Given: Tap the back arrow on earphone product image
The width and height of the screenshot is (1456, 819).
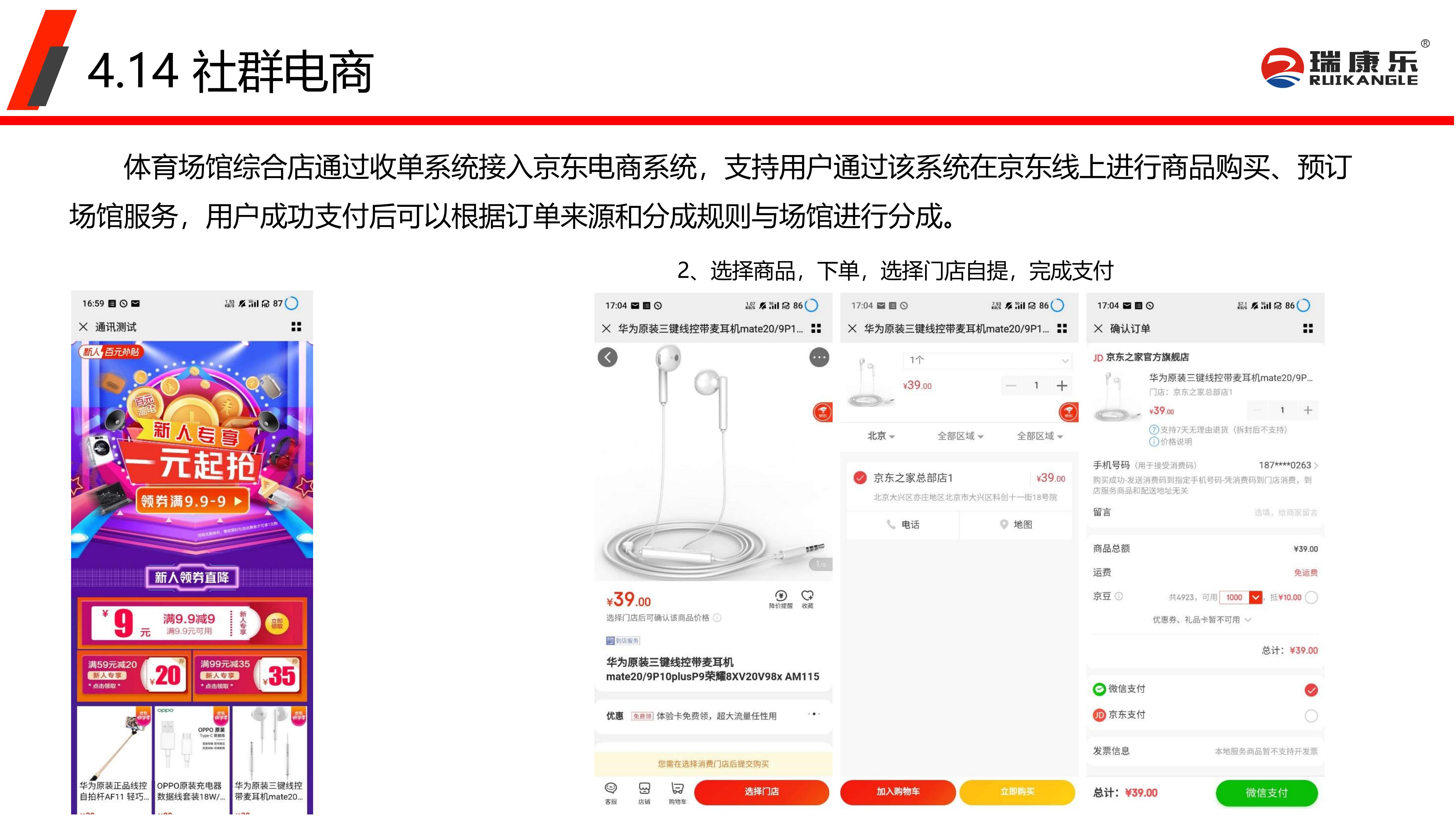Looking at the screenshot, I should (x=608, y=357).
